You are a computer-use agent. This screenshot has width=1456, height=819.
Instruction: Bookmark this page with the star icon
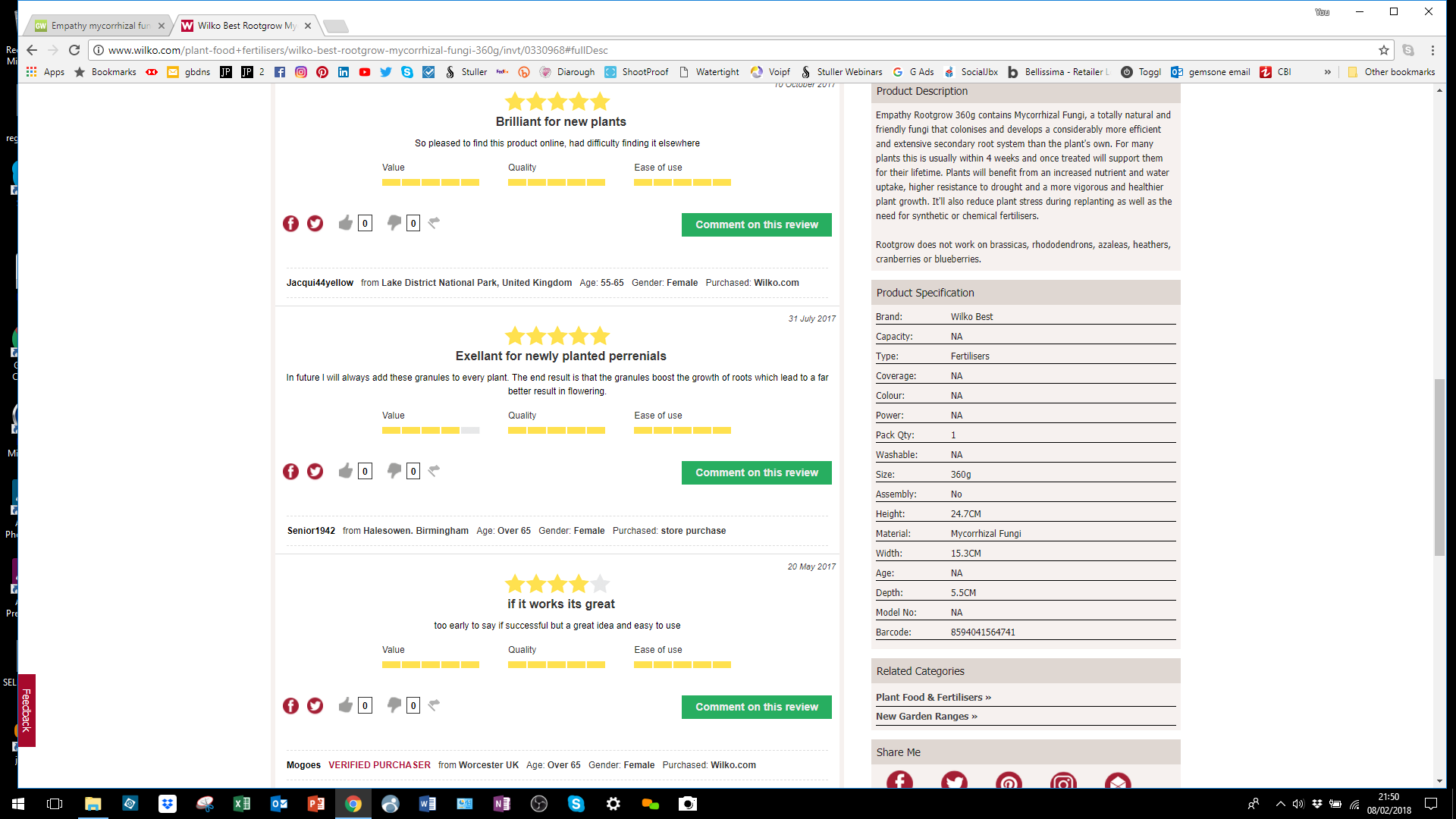[x=1384, y=50]
